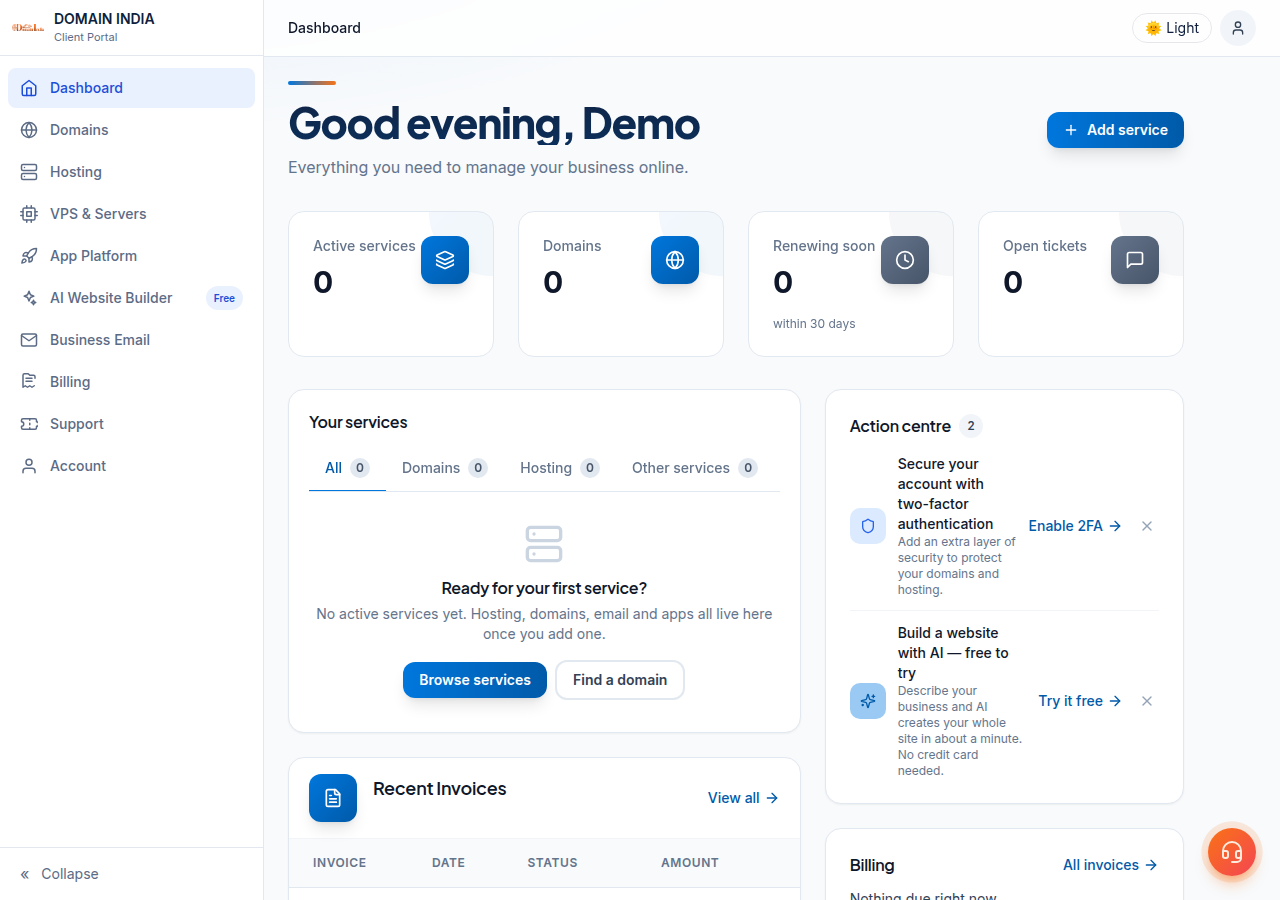Open the support headset chat bubble
1280x900 pixels.
(1232, 852)
